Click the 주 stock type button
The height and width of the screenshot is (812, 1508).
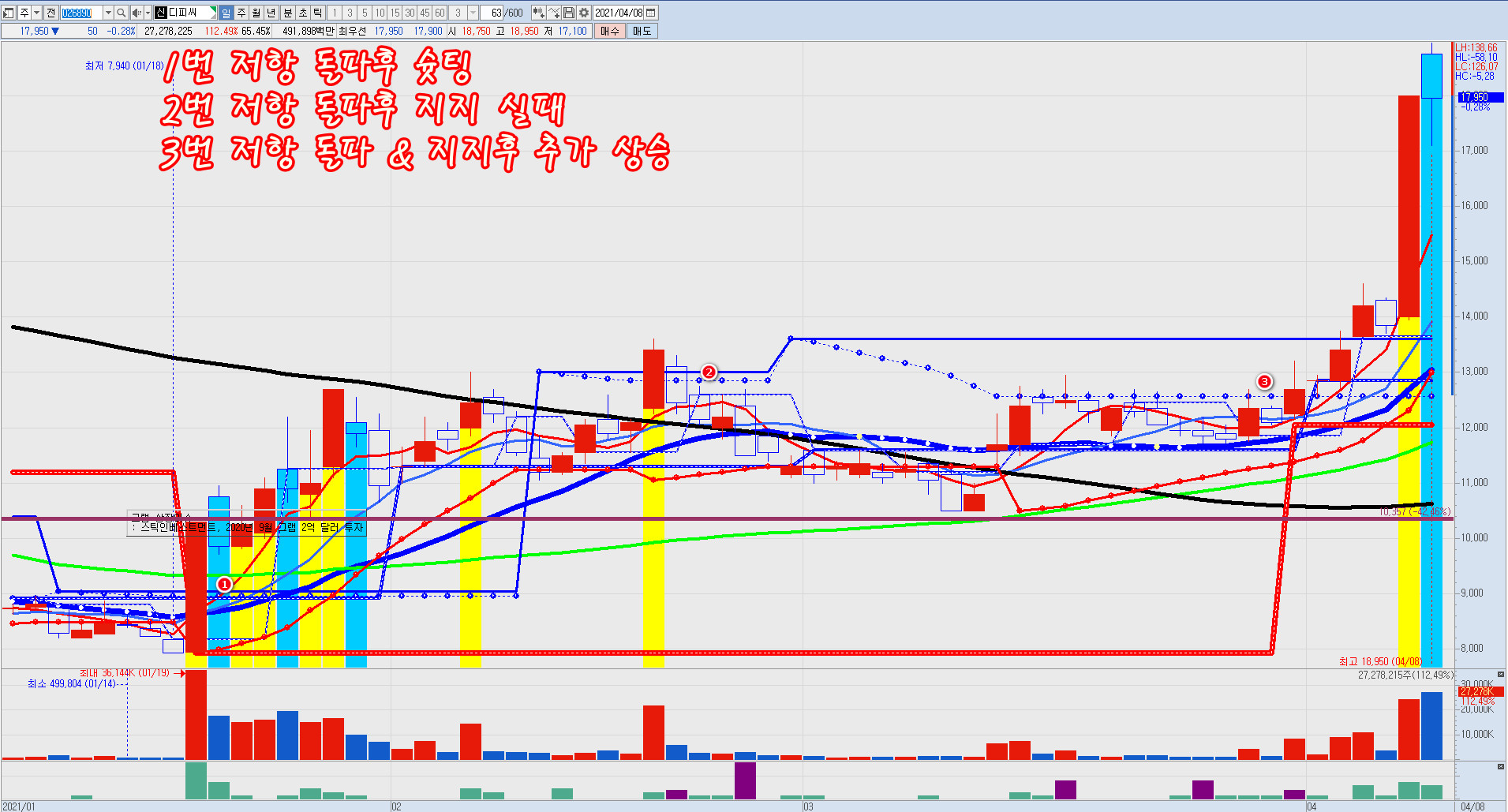click(24, 13)
